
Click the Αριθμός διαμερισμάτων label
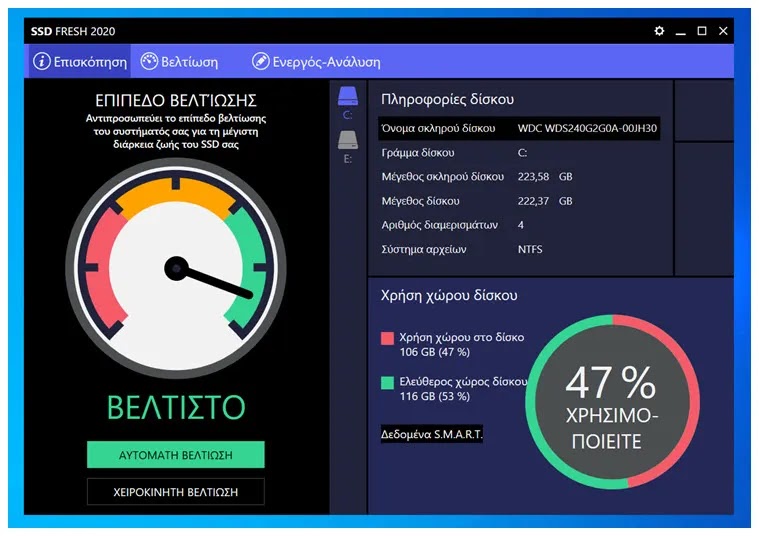coord(440,225)
